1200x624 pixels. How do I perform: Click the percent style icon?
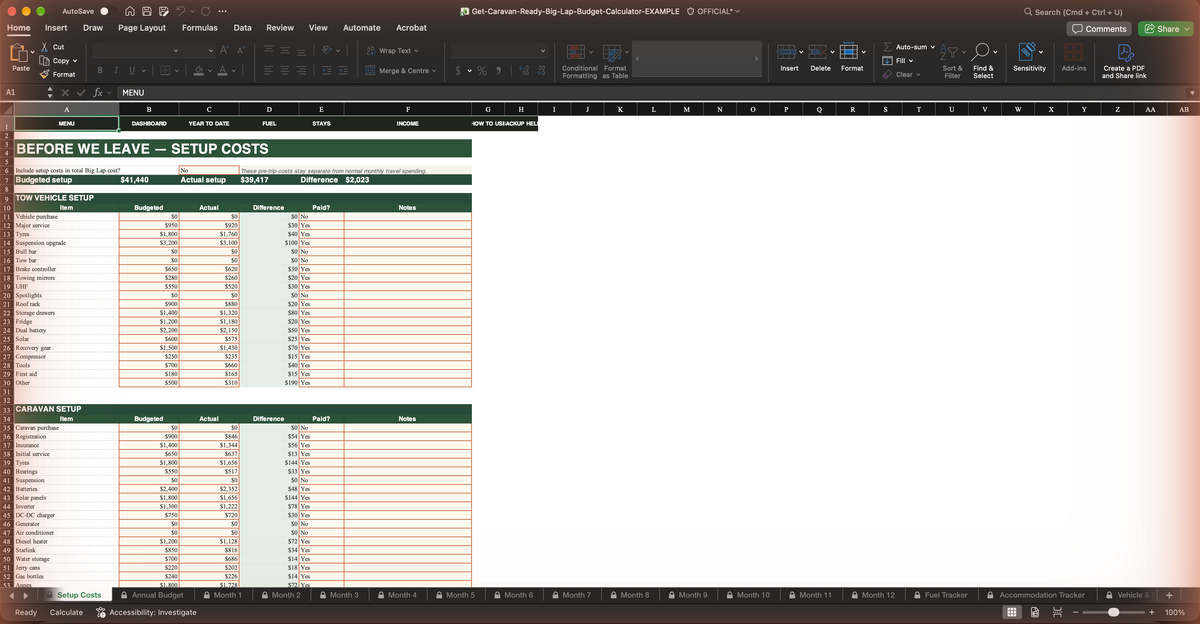481,70
